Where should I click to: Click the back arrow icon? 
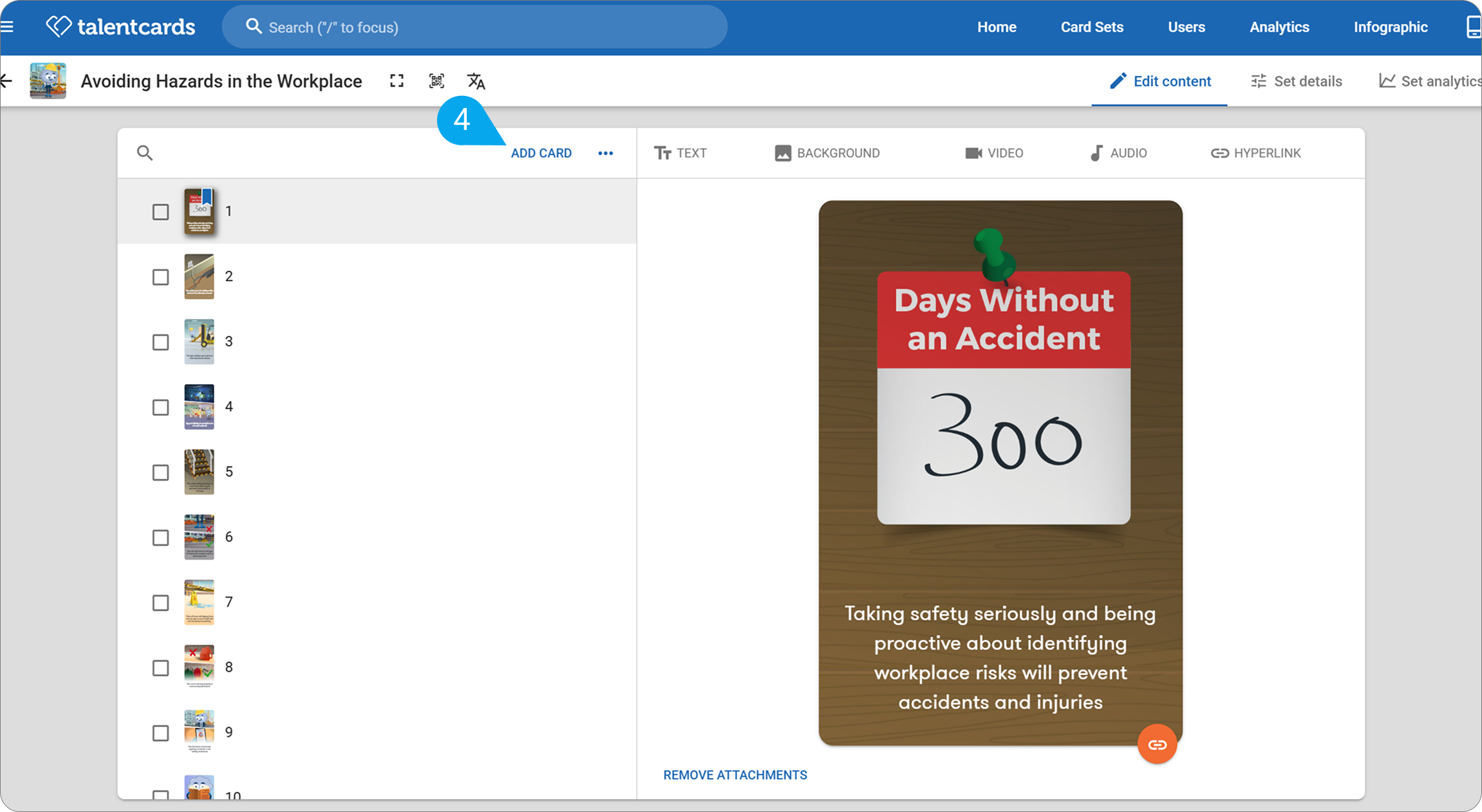(x=6, y=81)
